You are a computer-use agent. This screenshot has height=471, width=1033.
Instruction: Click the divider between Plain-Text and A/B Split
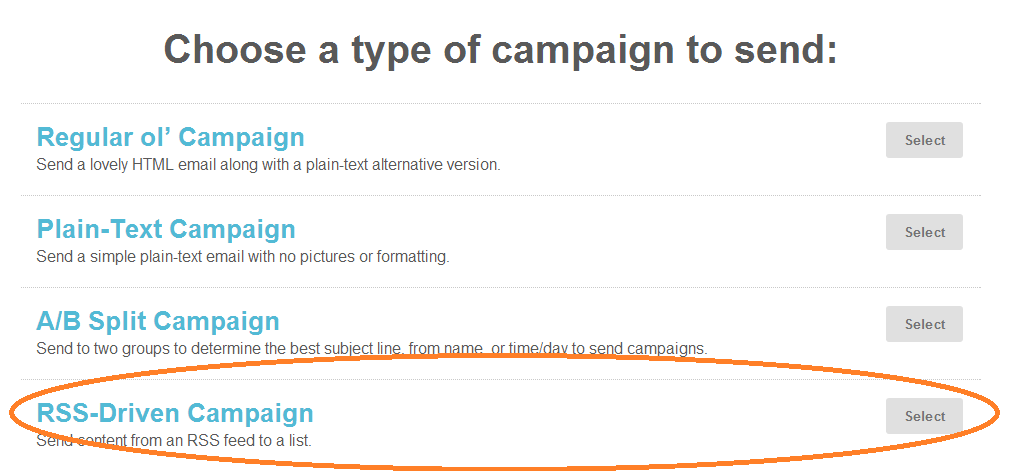[500, 287]
